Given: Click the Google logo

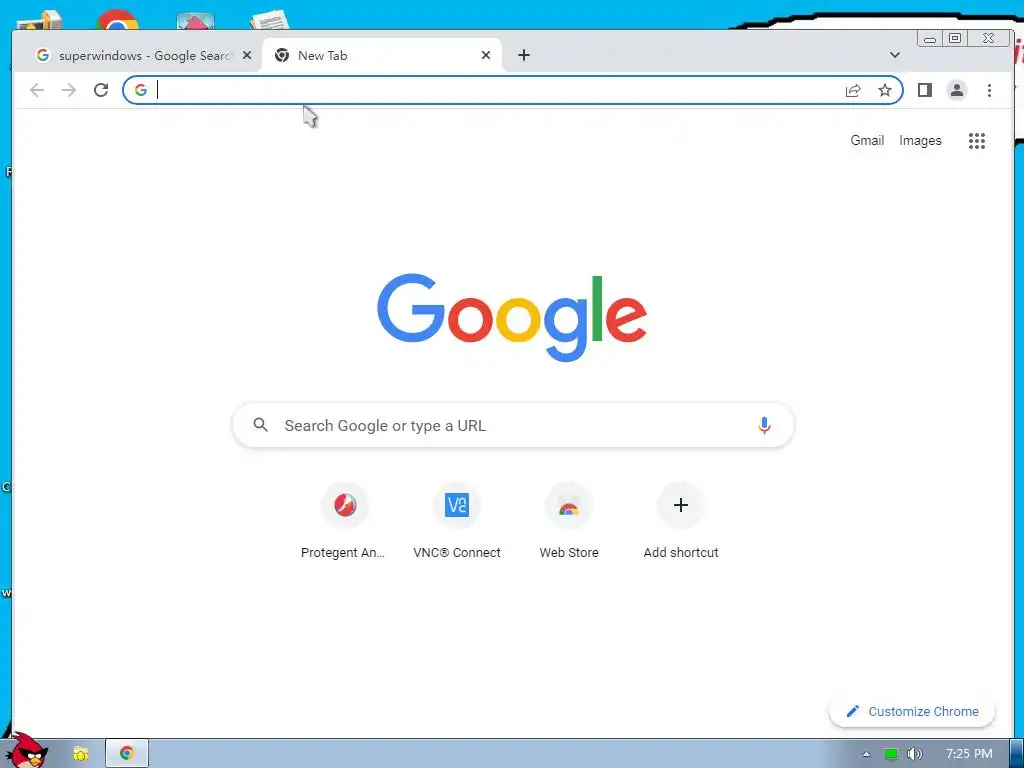Looking at the screenshot, I should tap(512, 317).
